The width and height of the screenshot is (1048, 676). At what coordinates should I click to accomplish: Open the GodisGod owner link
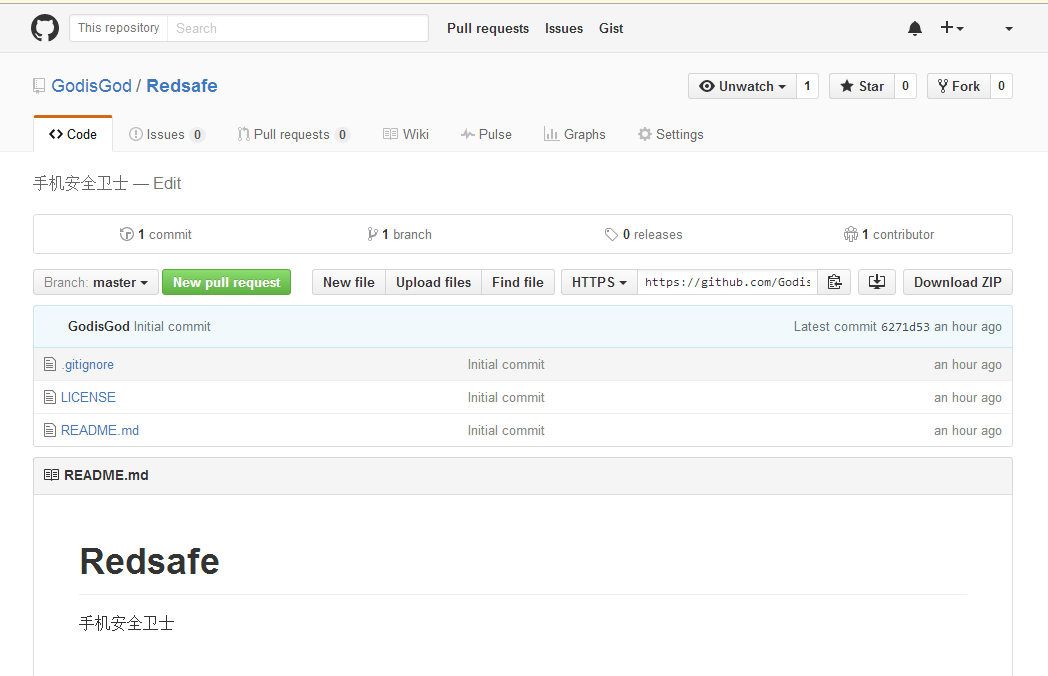pos(92,86)
